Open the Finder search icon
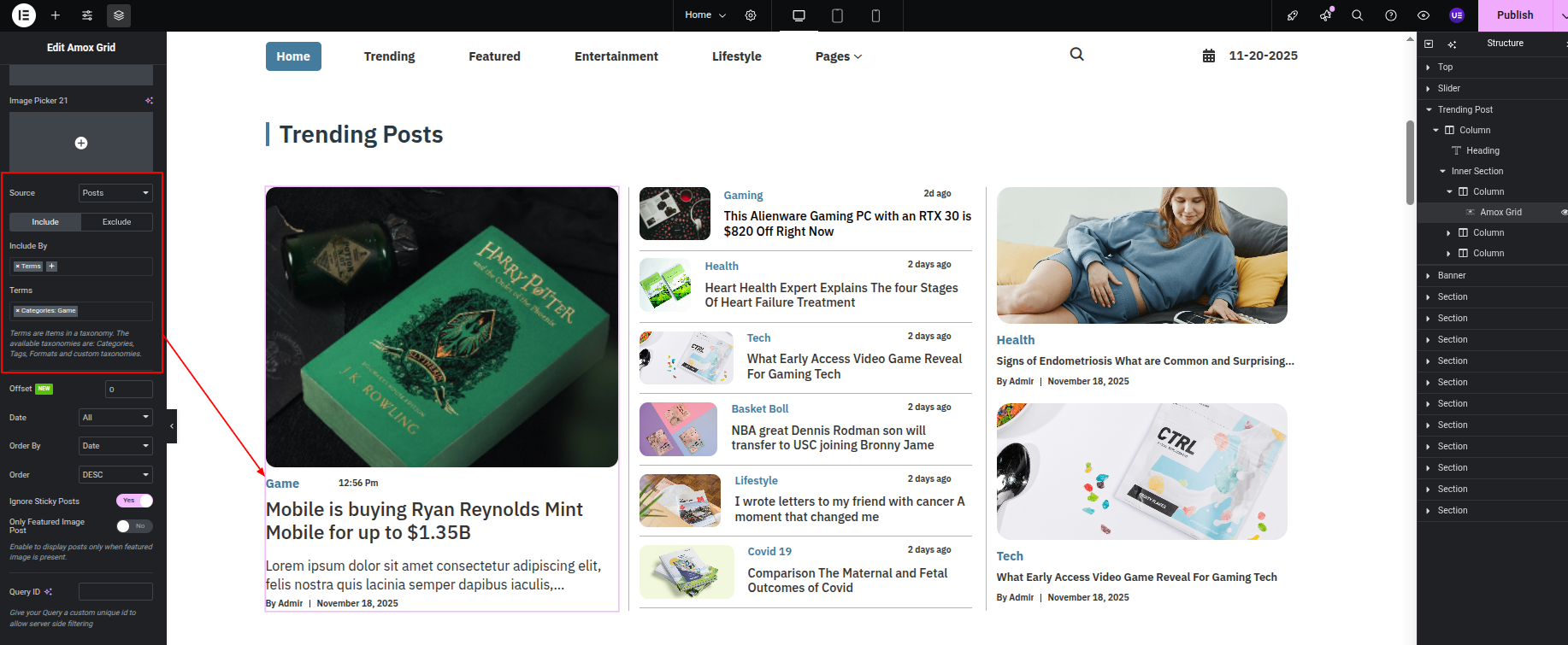 [x=1357, y=15]
